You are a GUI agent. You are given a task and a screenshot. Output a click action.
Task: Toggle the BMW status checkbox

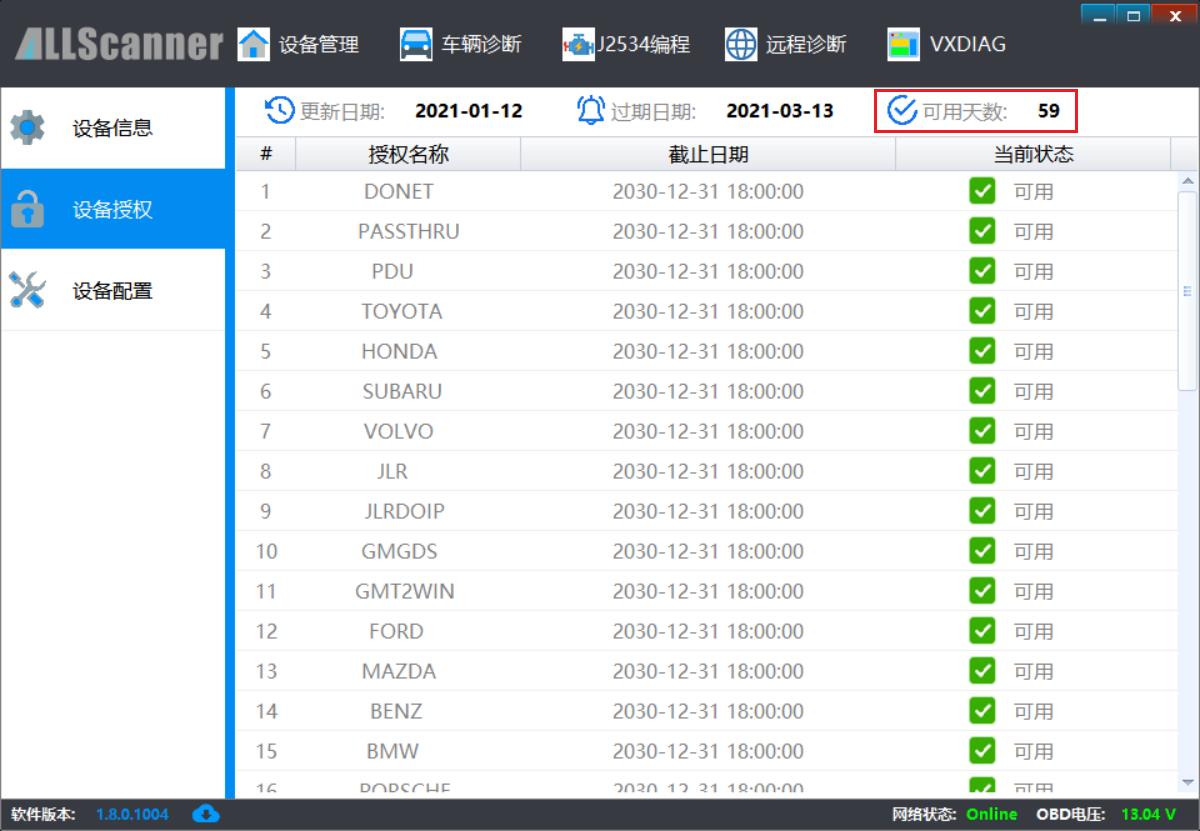[982, 750]
